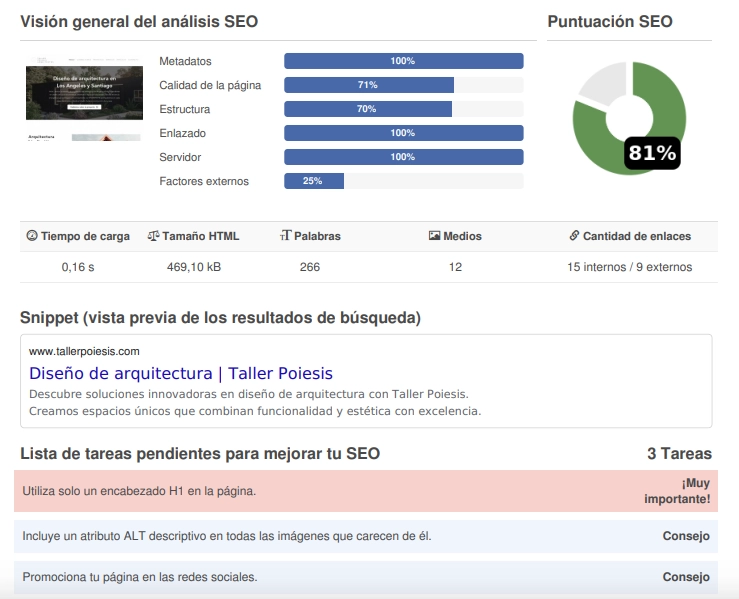Click the www.tallerpoiesis.com snippet URL
The width and height of the screenshot is (739, 599).
[84, 351]
